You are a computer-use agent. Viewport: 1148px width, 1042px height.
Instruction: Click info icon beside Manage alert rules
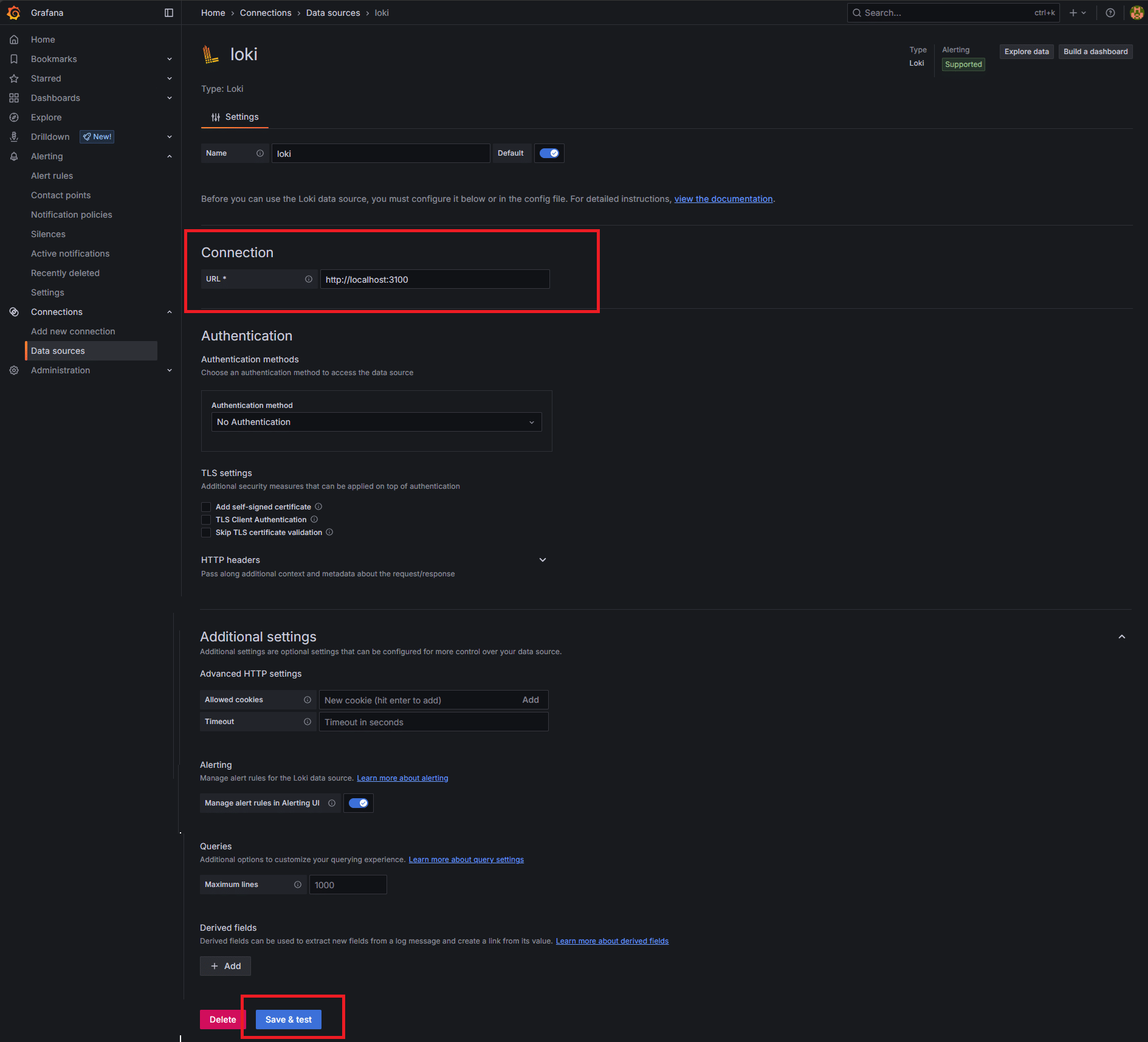pyautogui.click(x=332, y=803)
